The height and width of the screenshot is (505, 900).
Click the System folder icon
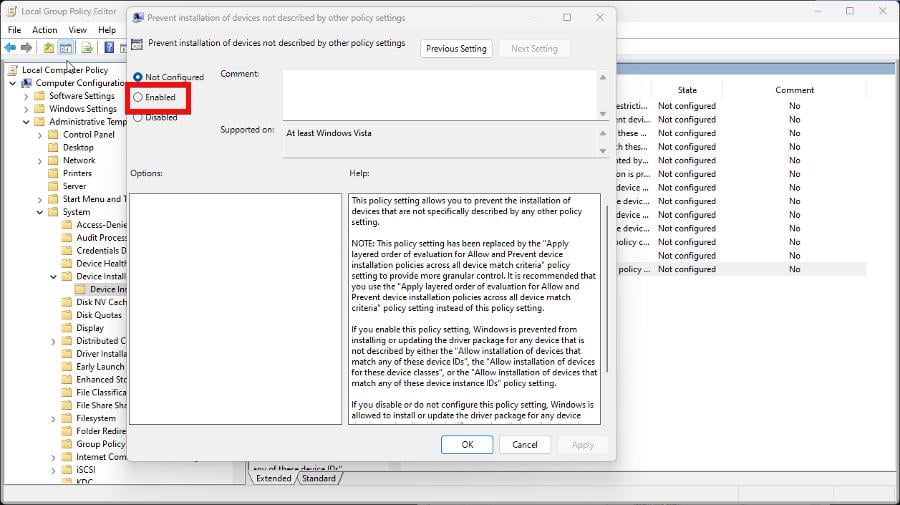pos(53,212)
